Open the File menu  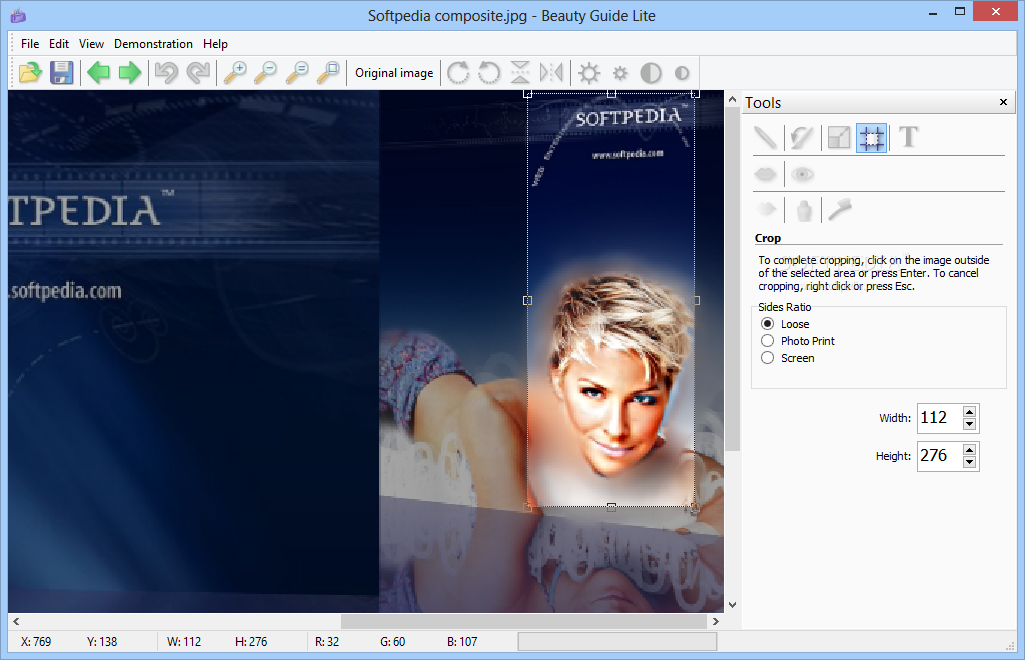coord(30,44)
